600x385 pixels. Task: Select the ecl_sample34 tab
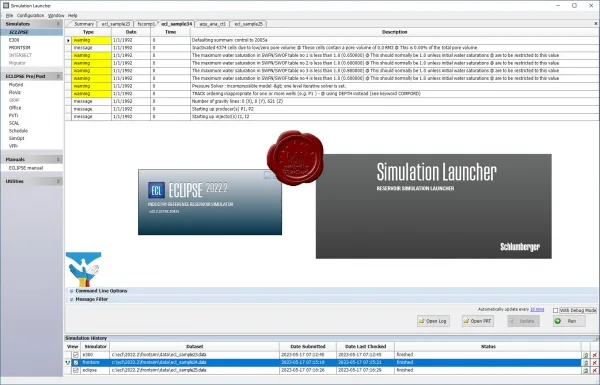click(176, 24)
